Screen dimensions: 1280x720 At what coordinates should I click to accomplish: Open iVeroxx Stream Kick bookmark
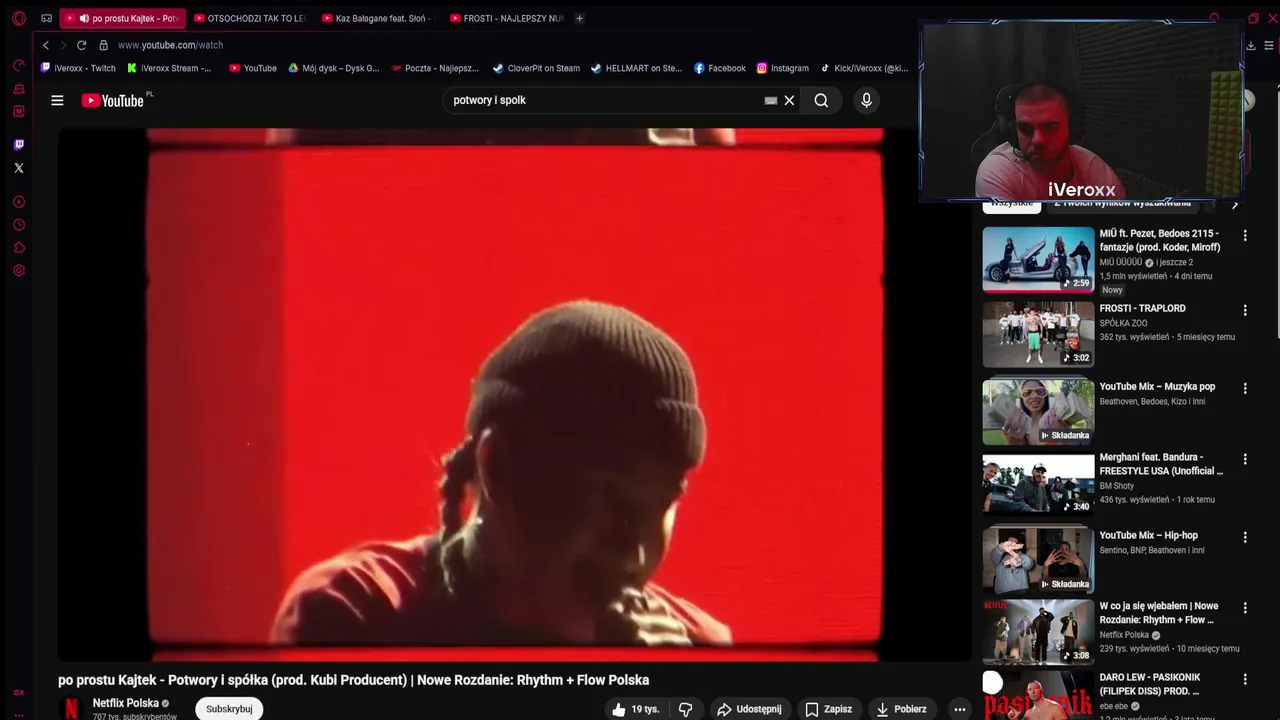[x=169, y=68]
